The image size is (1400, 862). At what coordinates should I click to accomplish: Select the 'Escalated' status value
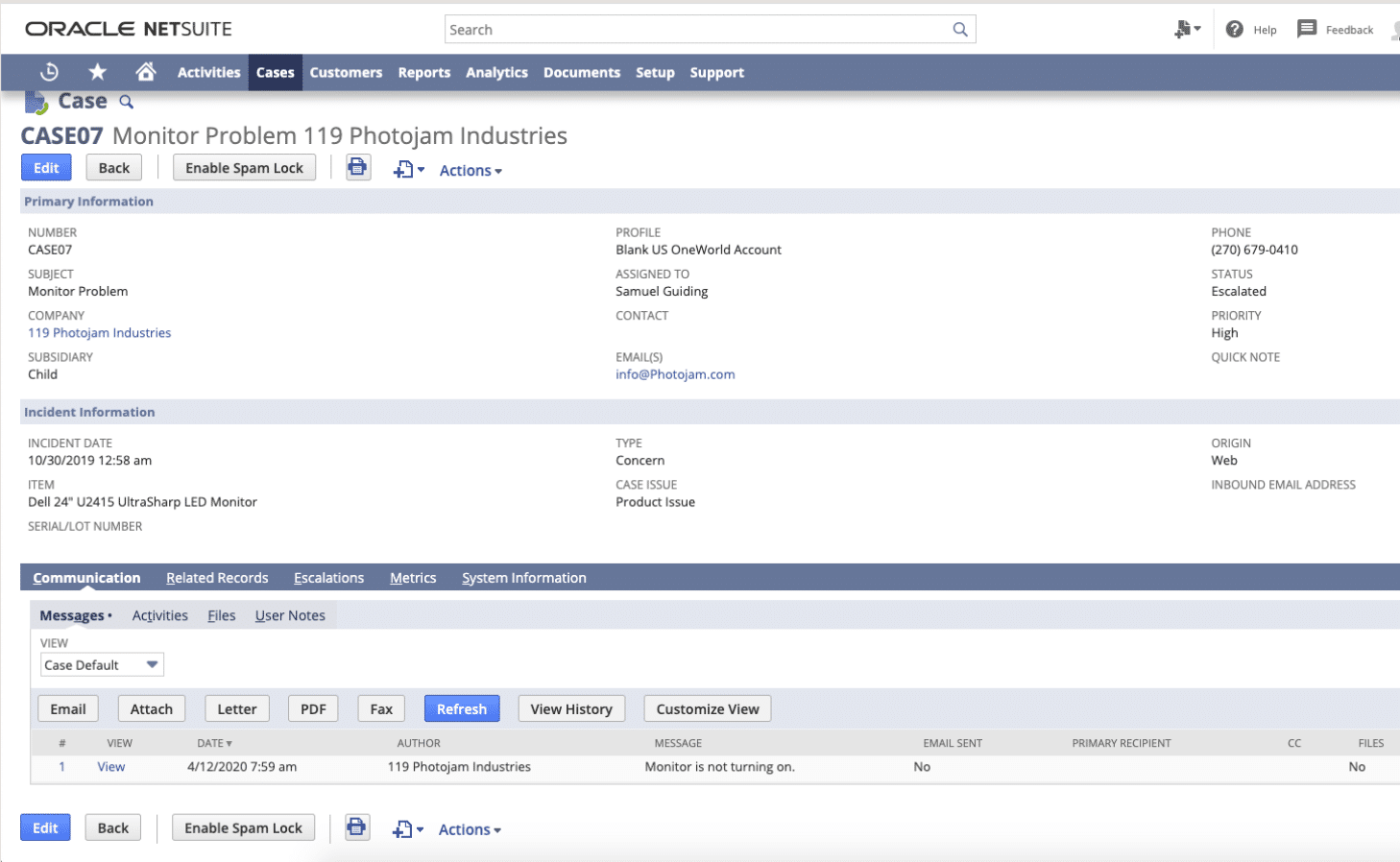[1239, 291]
